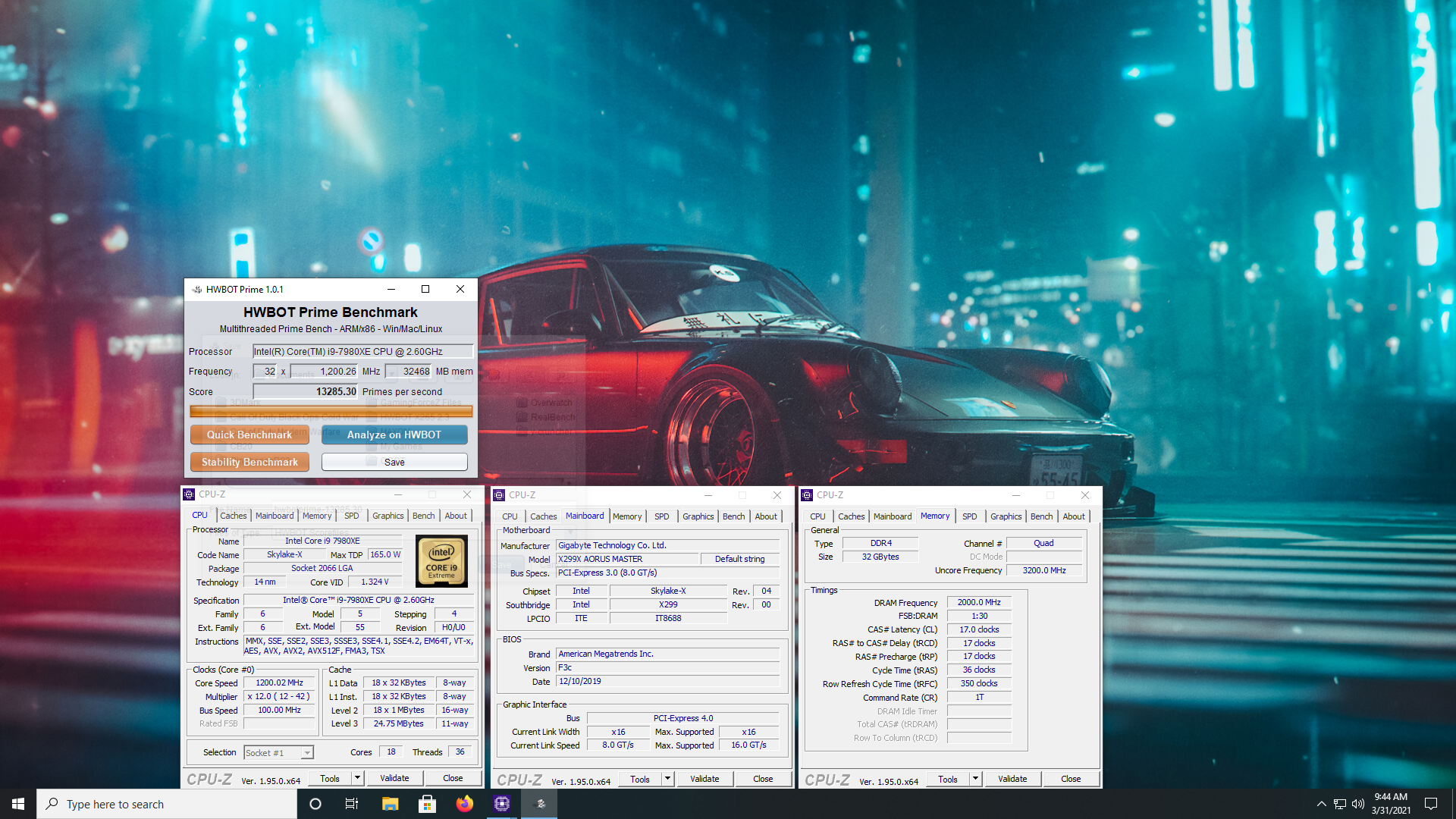This screenshot has height=819, width=1456.
Task: Expand Tools dropdown arrow in left CPU-Z
Action: 357,778
